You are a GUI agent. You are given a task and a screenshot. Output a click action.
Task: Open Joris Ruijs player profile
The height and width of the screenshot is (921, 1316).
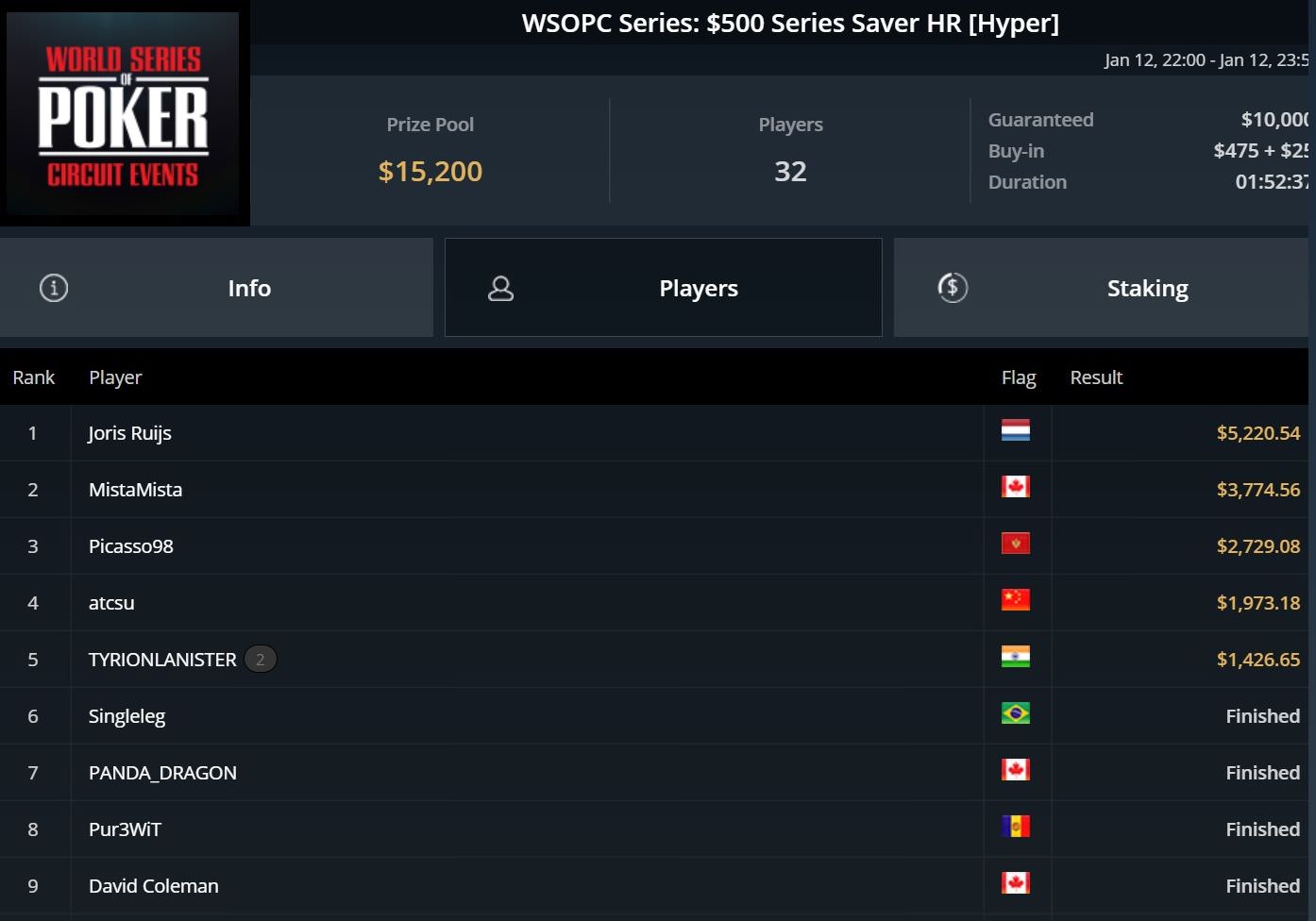tap(129, 433)
